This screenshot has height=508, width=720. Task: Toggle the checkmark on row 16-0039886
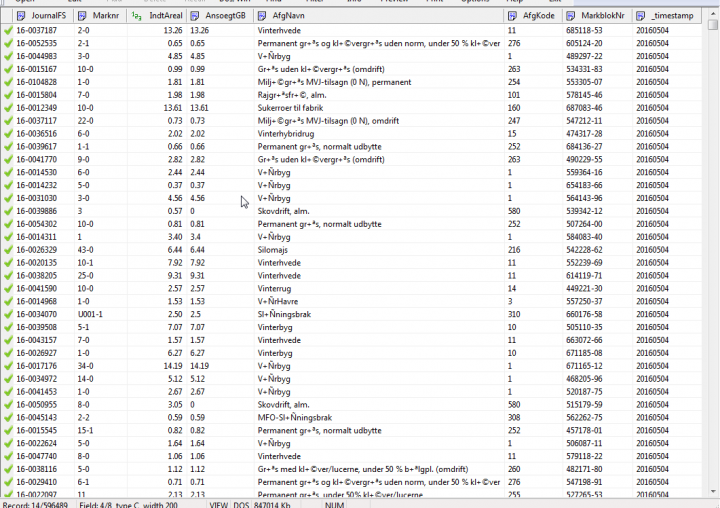(x=8, y=211)
